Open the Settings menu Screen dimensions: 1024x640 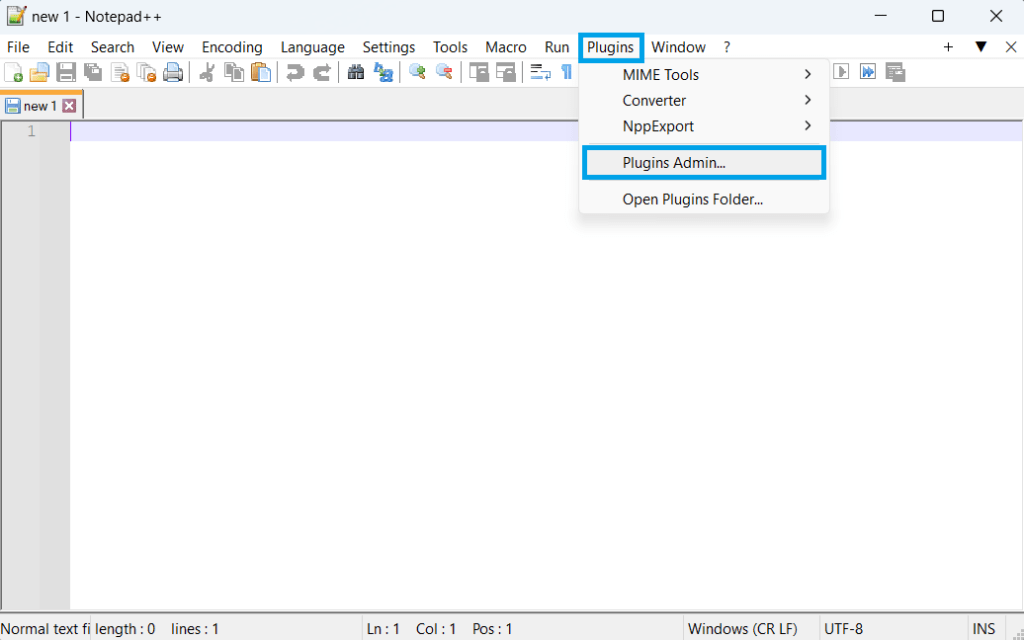tap(388, 47)
